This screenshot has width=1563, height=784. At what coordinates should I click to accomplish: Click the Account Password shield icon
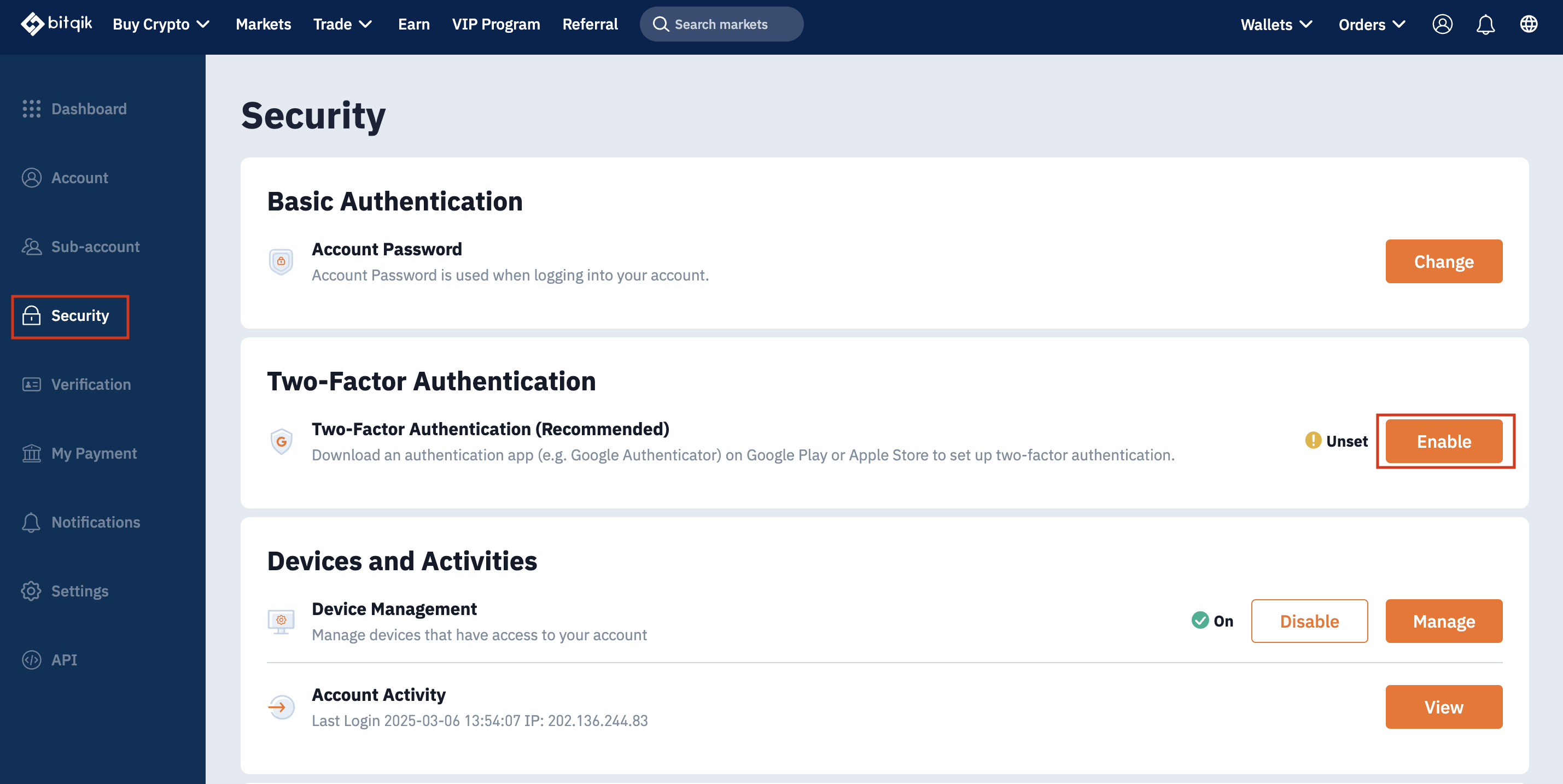click(x=281, y=262)
